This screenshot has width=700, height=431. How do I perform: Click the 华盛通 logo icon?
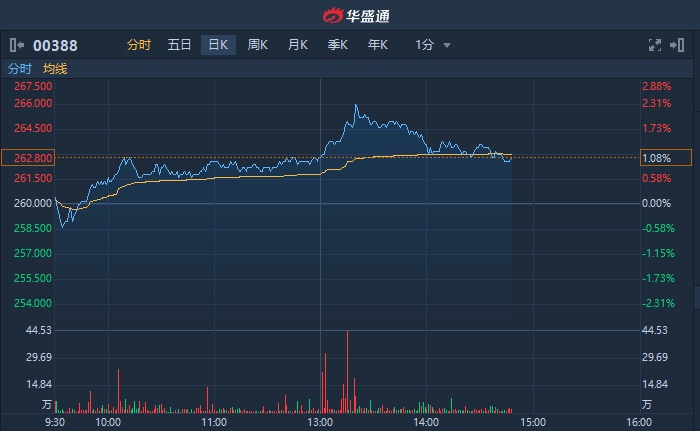[x=332, y=15]
